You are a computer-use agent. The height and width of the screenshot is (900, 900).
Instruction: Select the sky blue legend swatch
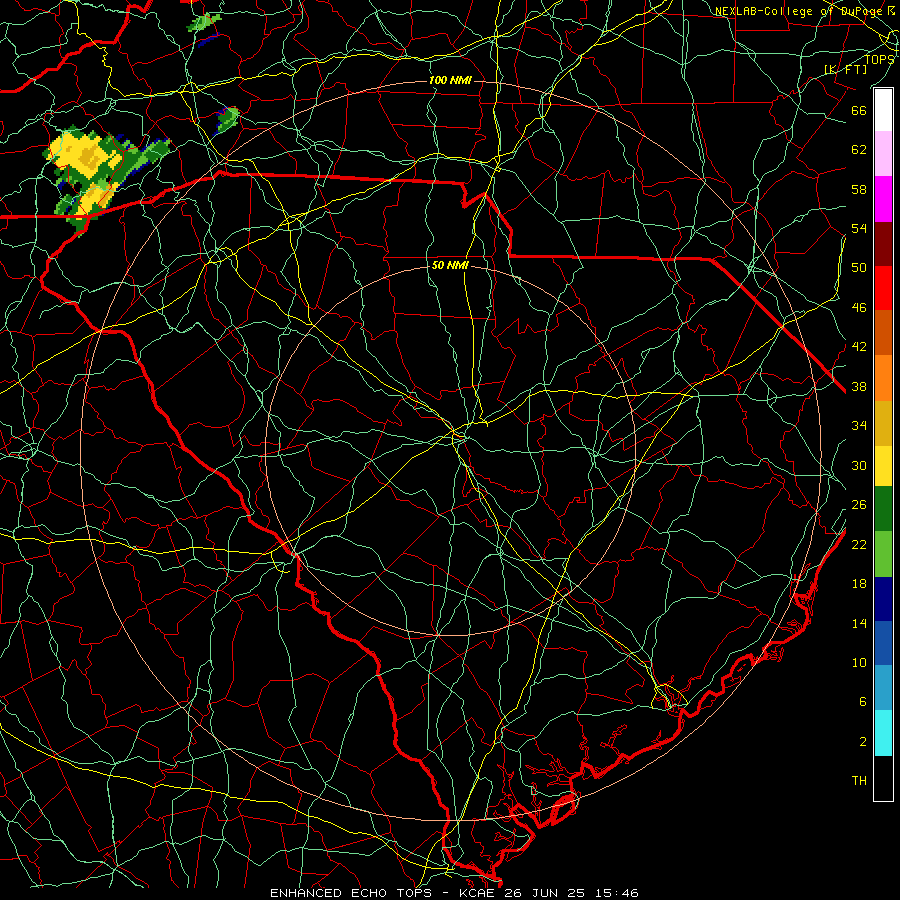point(883,688)
